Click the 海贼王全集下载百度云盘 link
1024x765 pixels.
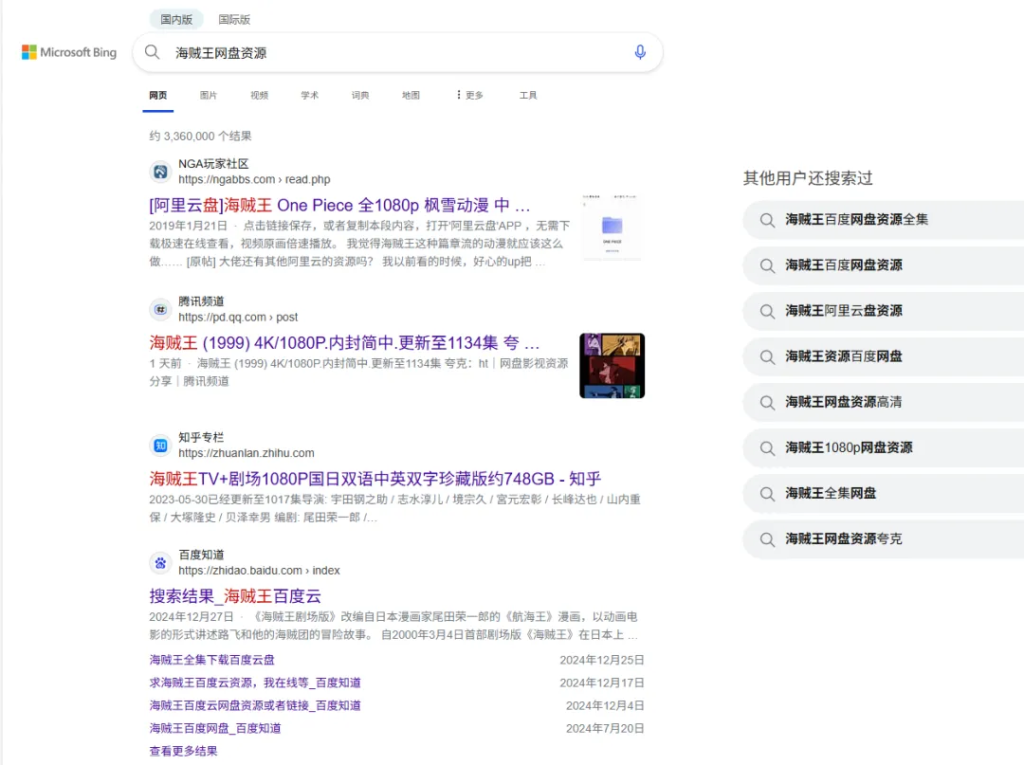tap(210, 660)
